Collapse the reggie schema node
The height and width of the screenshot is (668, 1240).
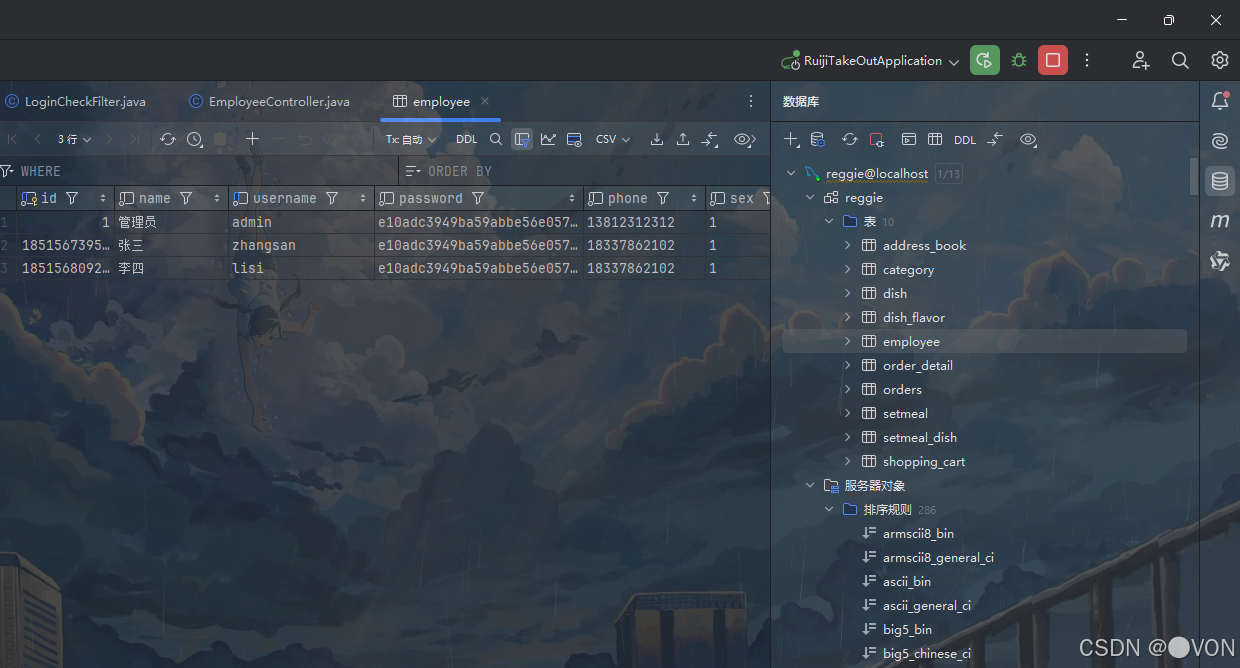(x=810, y=198)
